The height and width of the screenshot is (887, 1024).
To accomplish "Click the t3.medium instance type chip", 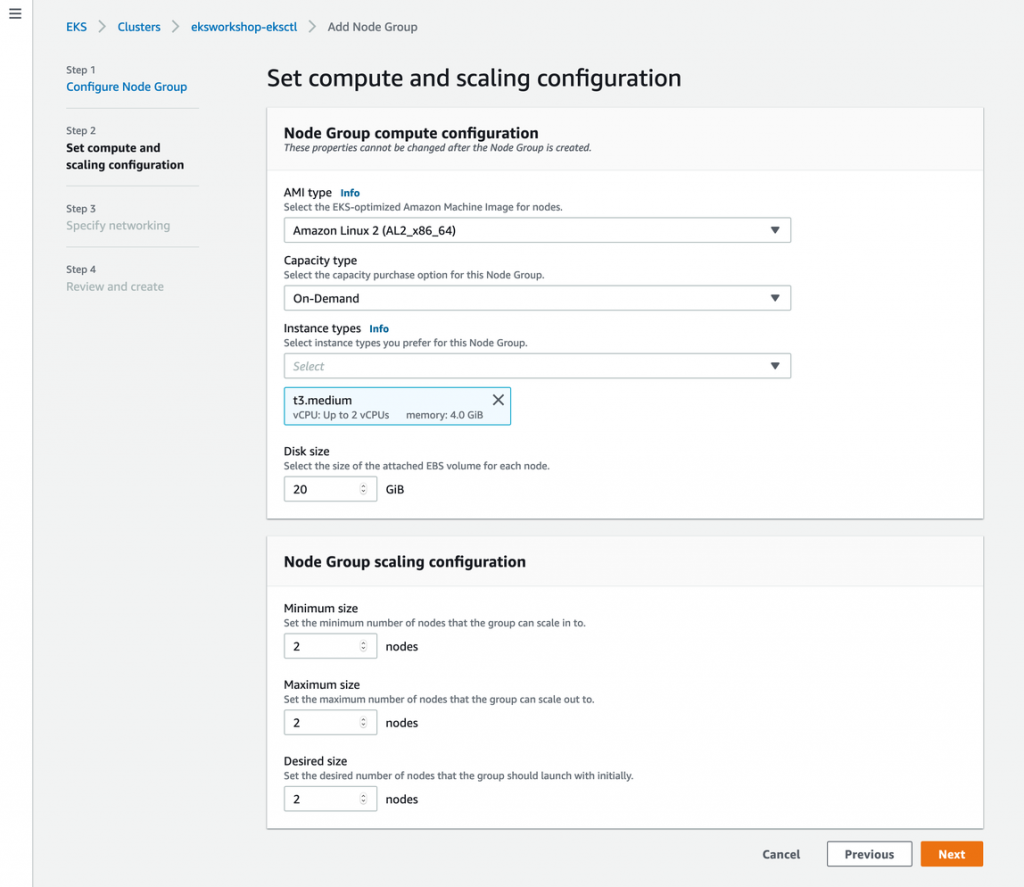I will click(x=397, y=406).
